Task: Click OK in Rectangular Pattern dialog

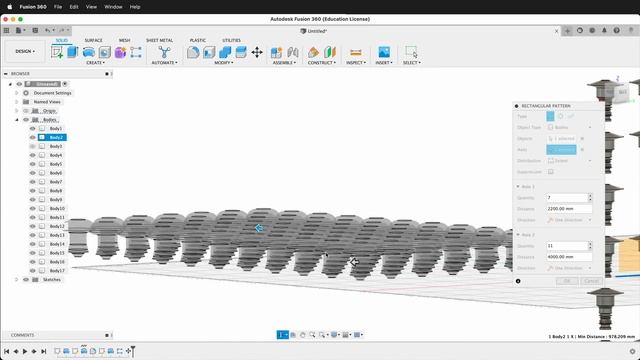Action: [567, 281]
